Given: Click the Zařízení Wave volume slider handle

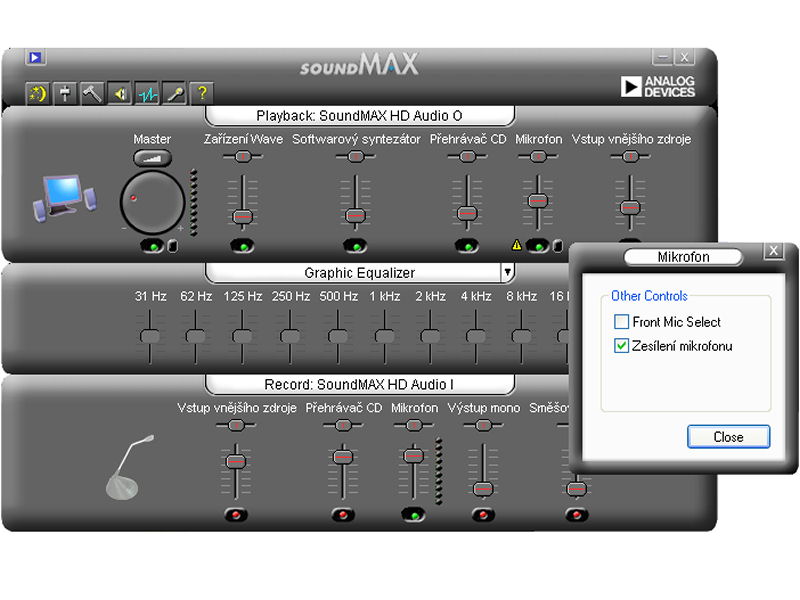Looking at the screenshot, I should click(x=243, y=216).
